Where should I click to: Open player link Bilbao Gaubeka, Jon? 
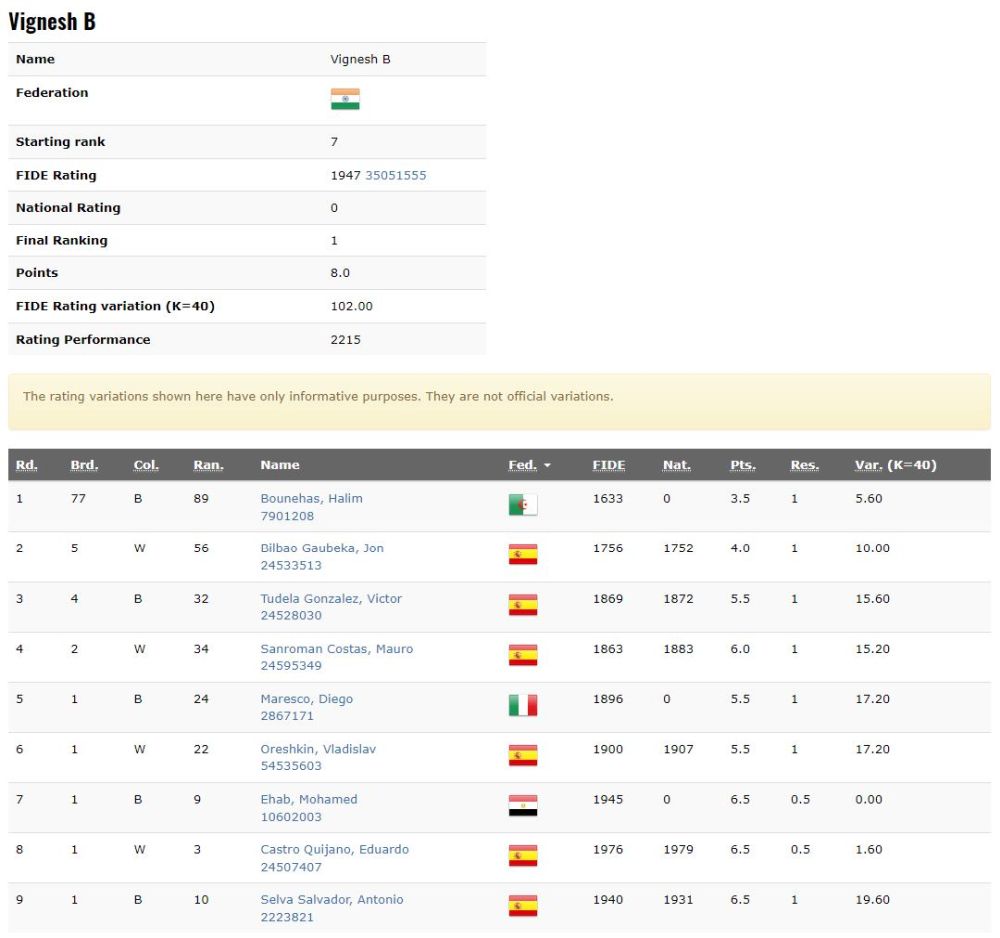[322, 548]
